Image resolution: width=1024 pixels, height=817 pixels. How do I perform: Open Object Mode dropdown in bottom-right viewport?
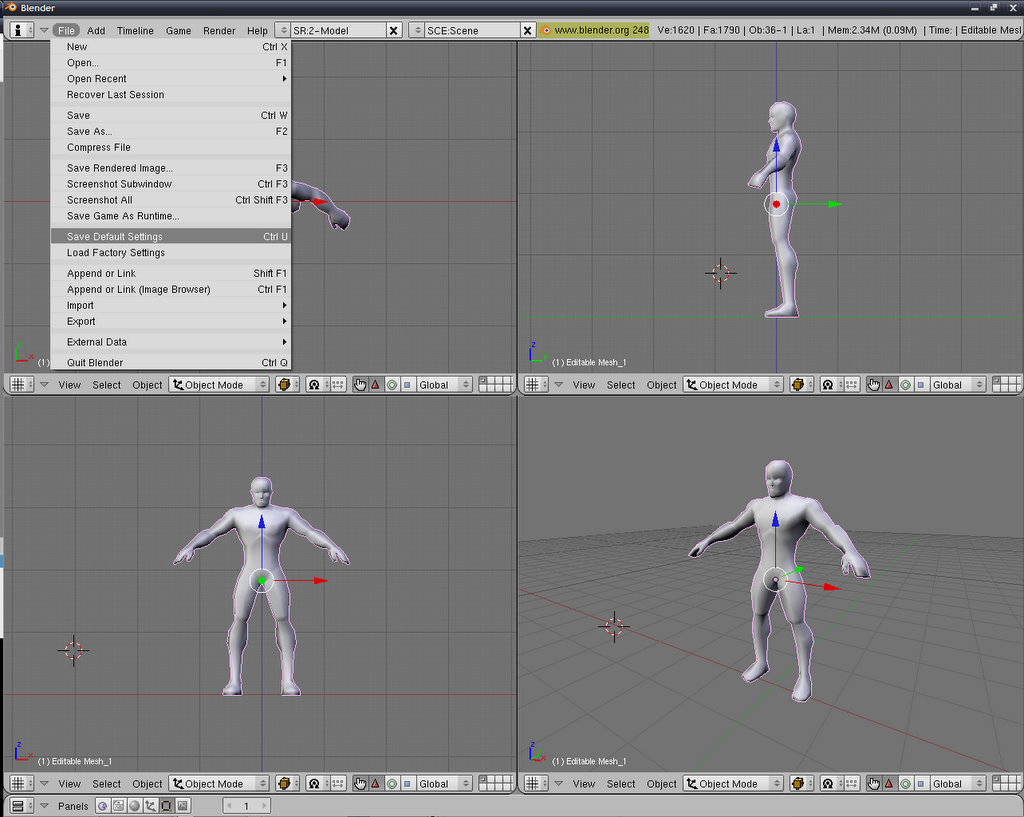click(735, 784)
